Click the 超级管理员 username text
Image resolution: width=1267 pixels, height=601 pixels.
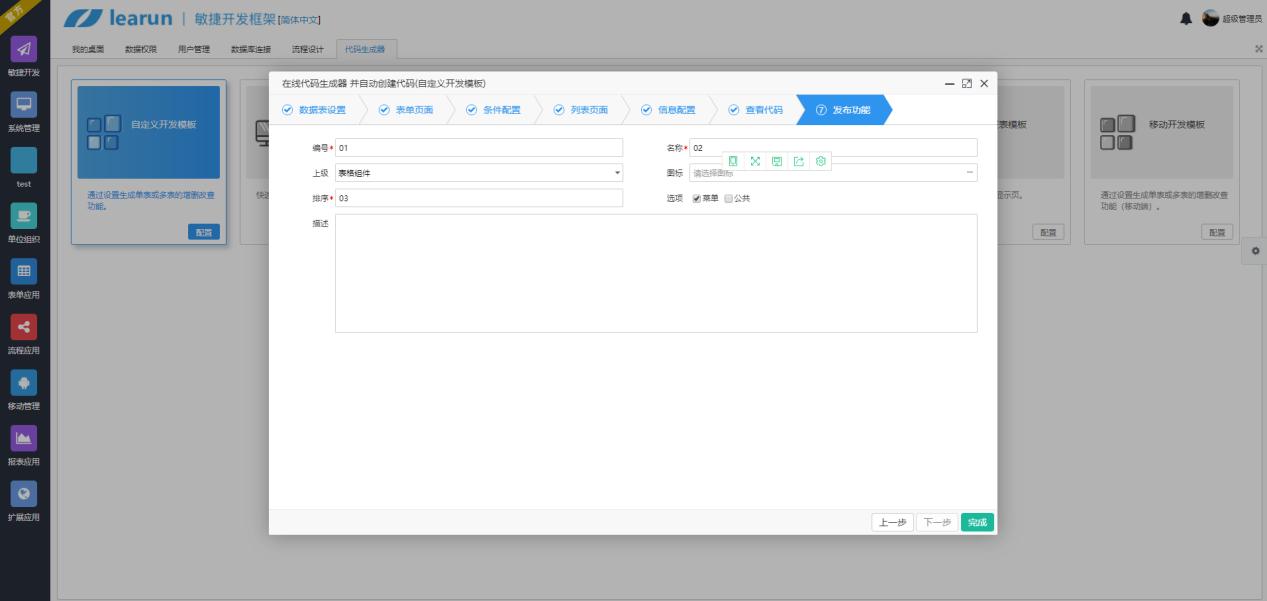[x=1242, y=20]
